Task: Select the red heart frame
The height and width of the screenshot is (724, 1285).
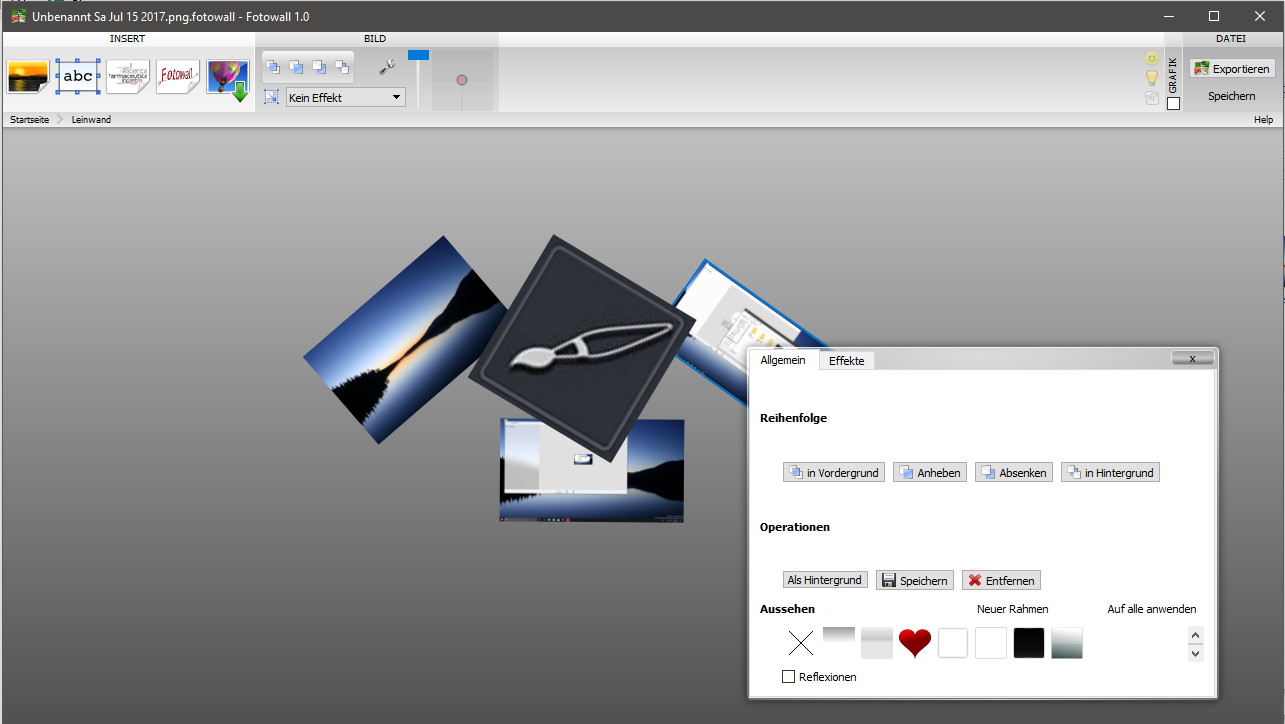Action: [x=915, y=643]
